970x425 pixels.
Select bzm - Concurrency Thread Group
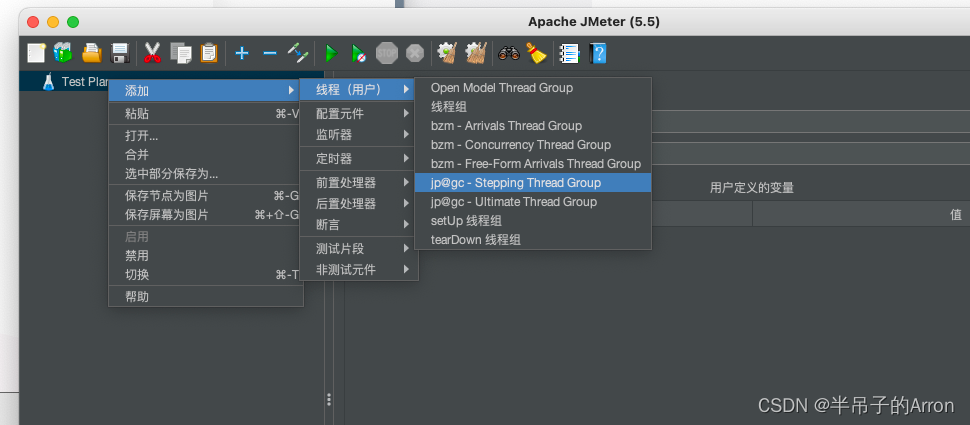click(x=533, y=145)
